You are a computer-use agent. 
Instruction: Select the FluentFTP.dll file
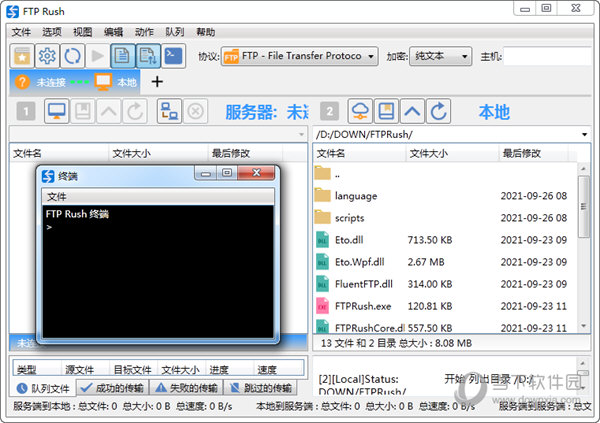(445, 284)
